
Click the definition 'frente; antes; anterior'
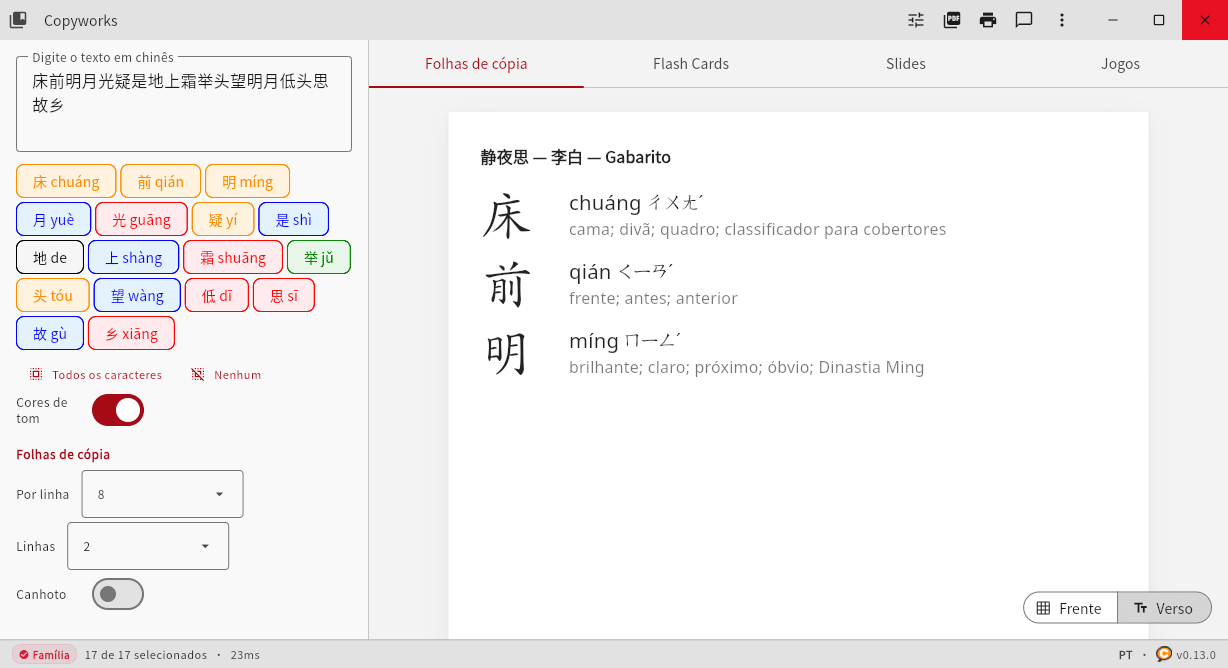tap(653, 298)
